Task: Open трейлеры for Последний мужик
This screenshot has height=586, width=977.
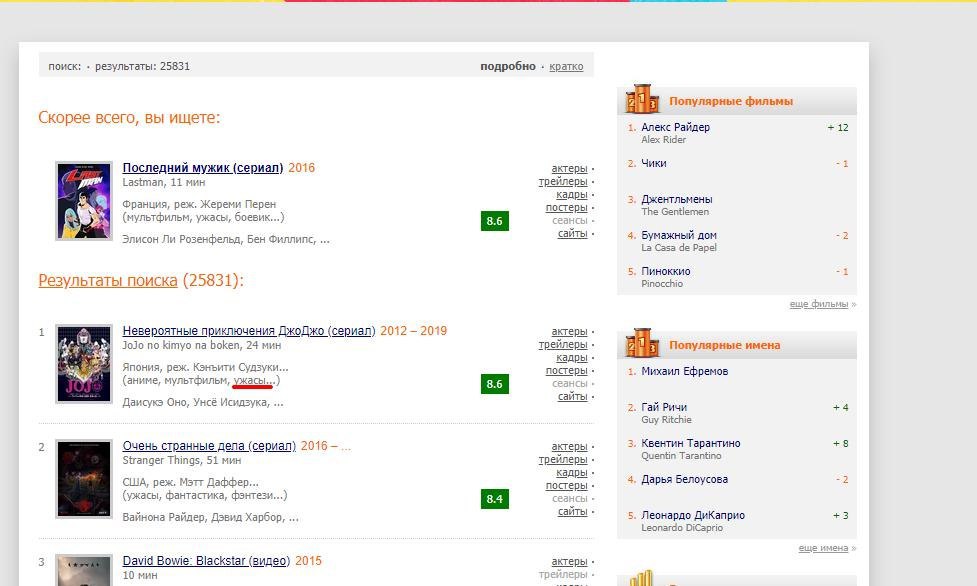Action: coord(563,181)
